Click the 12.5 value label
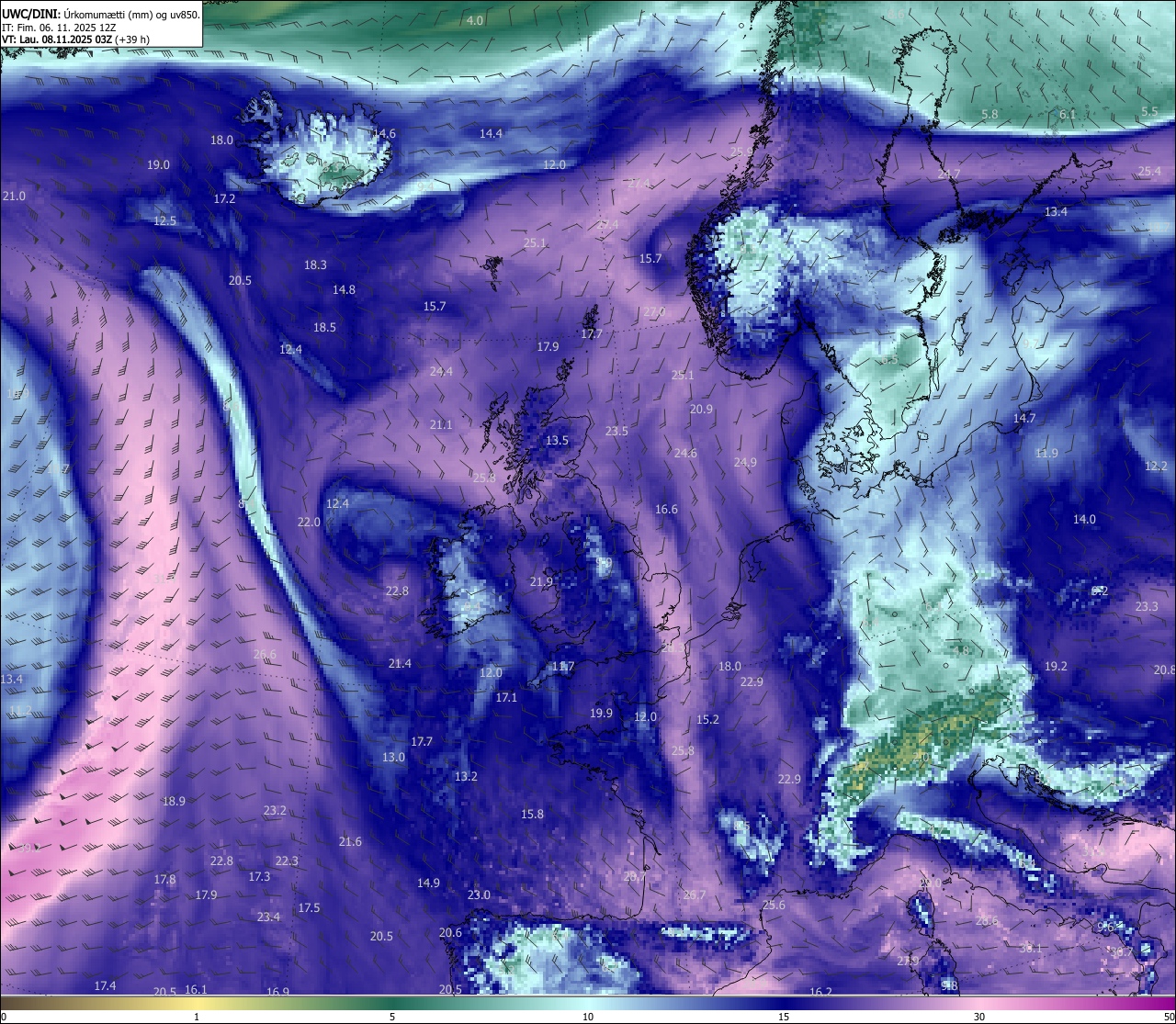1176x1024 pixels. coord(164,220)
